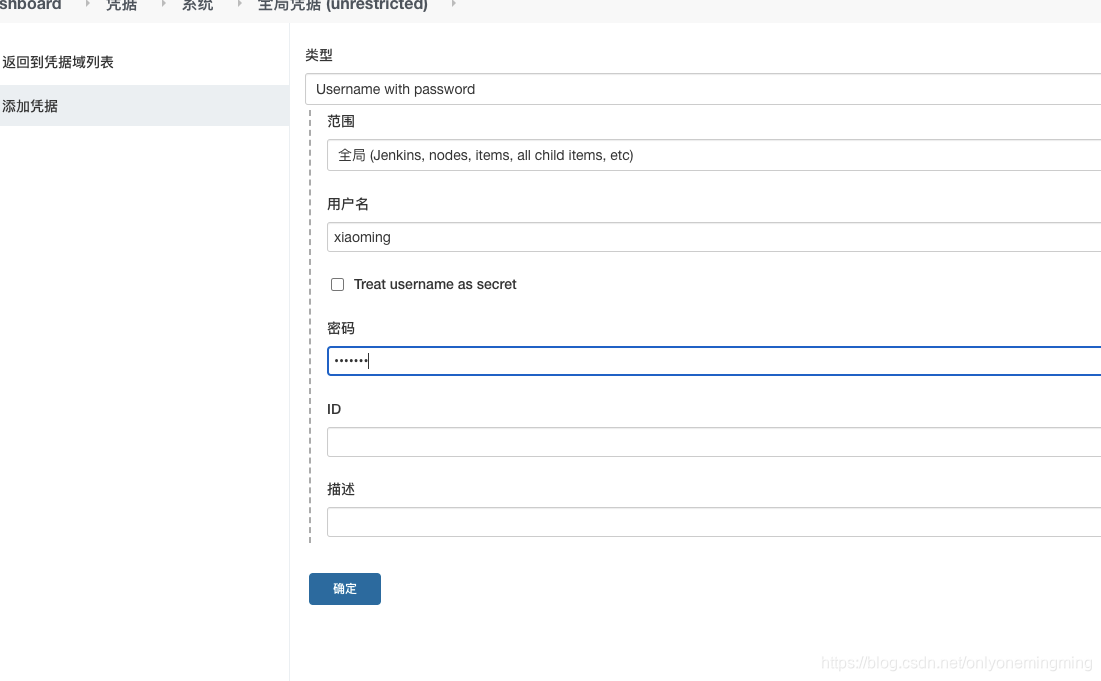Click the 类型 label
Image resolution: width=1101 pixels, height=681 pixels.
[319, 55]
